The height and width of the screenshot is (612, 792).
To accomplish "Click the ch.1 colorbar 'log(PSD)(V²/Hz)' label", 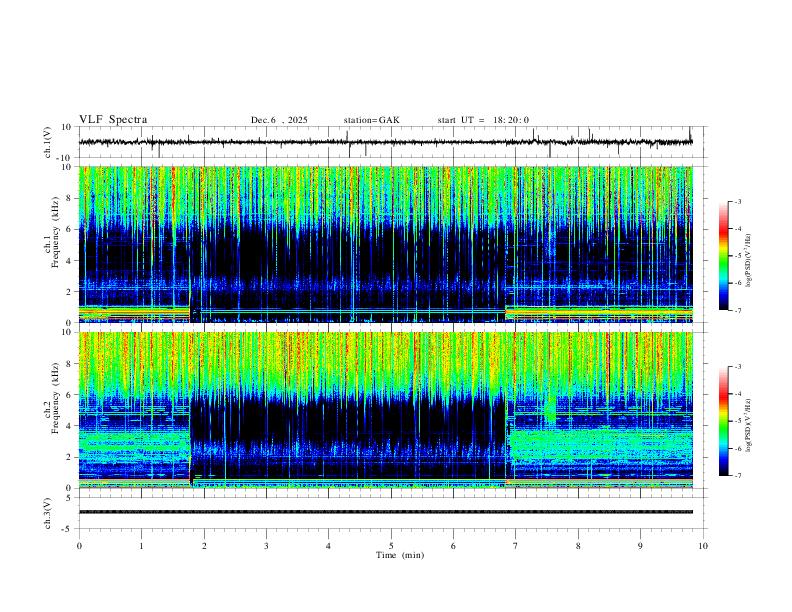I will pos(748,261).
